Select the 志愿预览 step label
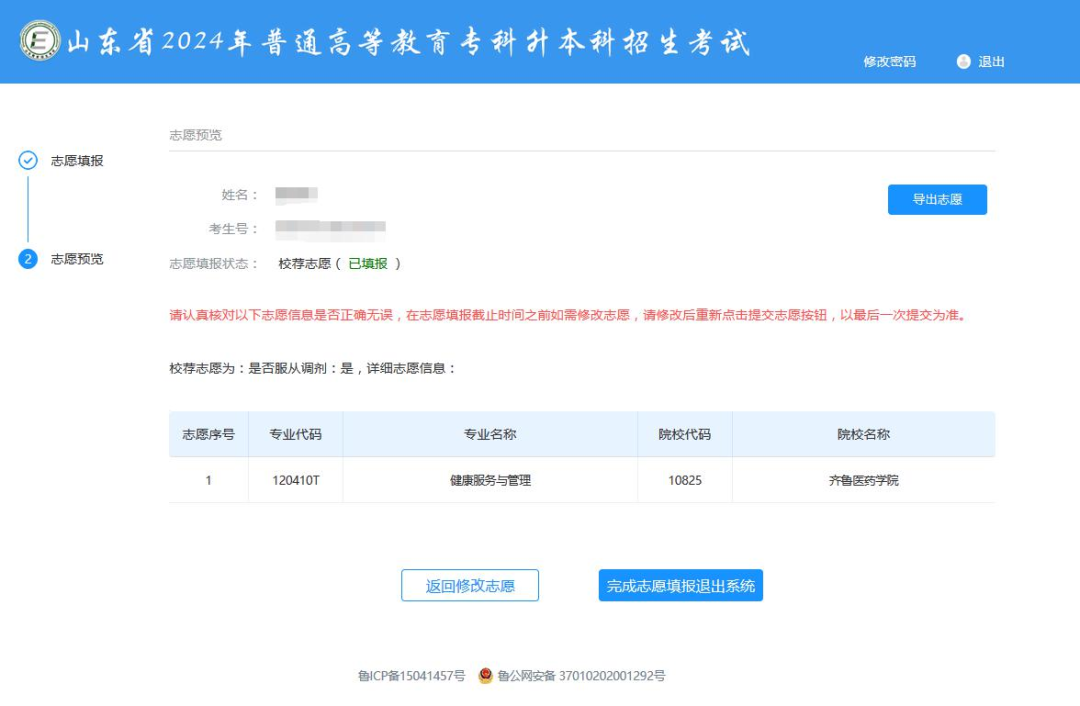 (77, 259)
